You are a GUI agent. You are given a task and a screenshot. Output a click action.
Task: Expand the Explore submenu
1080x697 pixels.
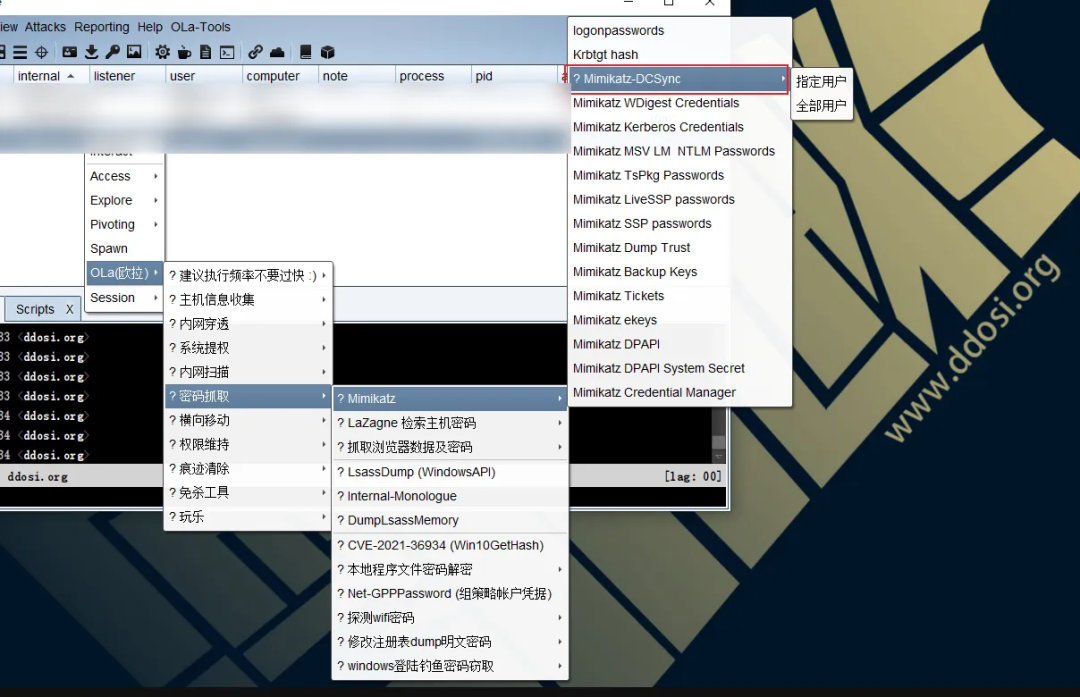(x=124, y=200)
